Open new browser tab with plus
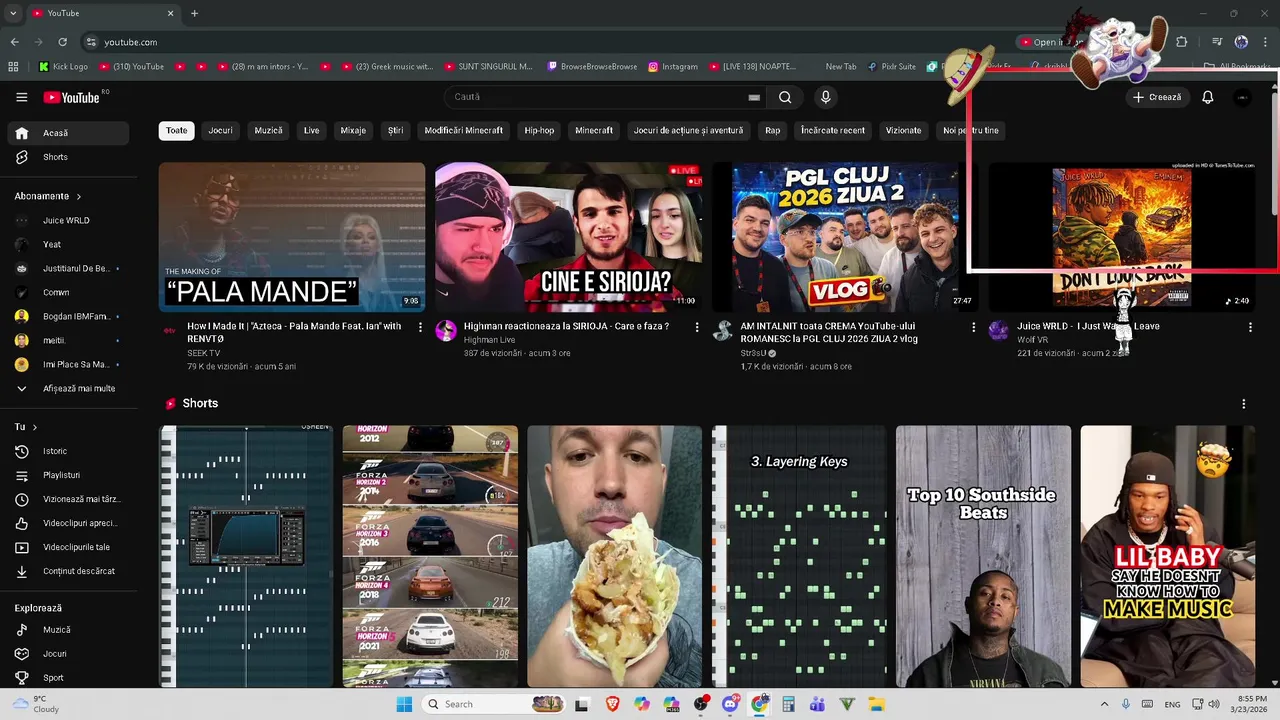Screen dimensions: 1280x720 [x=194, y=13]
